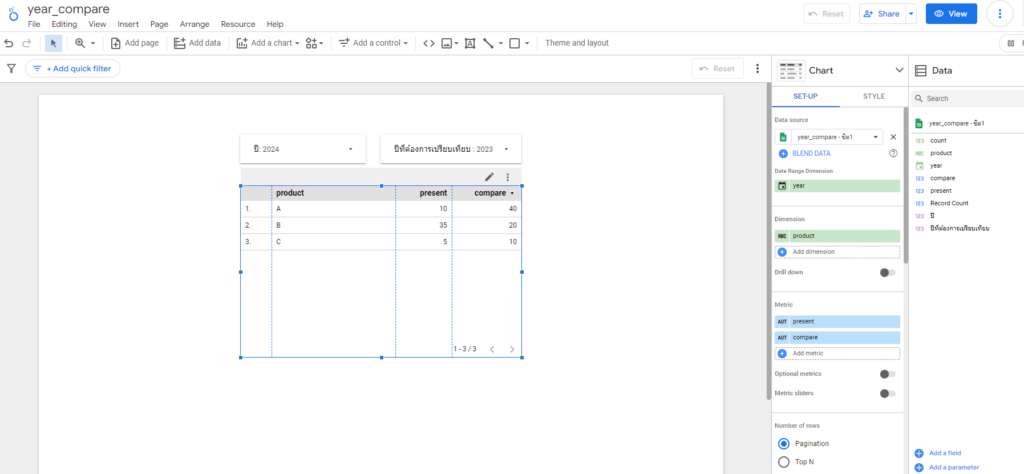Viewport: 1024px width, 474px height.
Task: Switch to the STYLE tab
Action: (873, 96)
